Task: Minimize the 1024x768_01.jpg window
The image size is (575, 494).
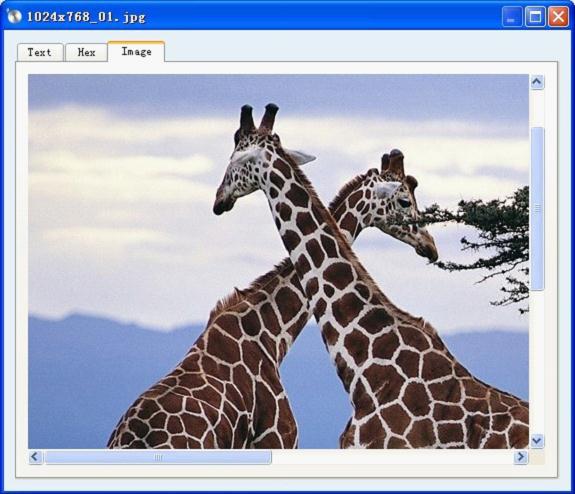Action: click(512, 17)
